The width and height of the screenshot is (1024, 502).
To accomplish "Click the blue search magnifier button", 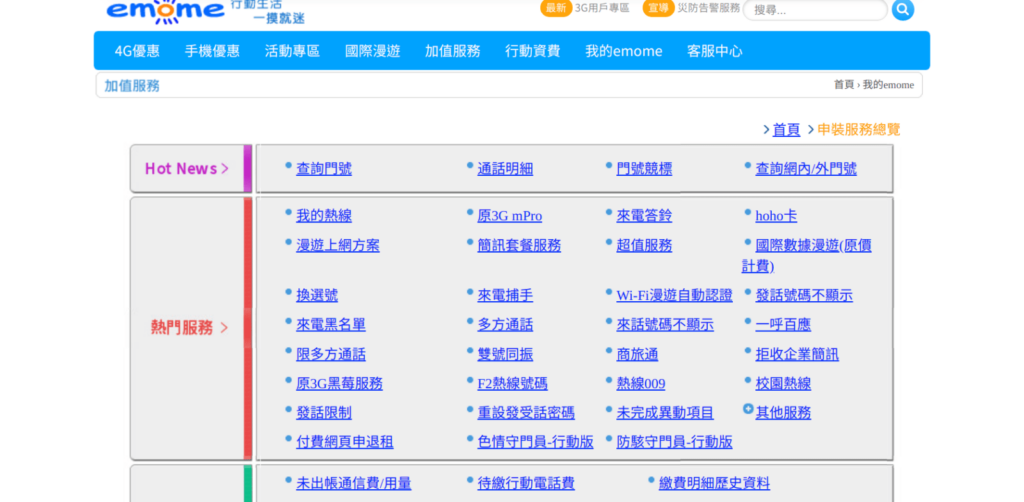I will coord(902,10).
